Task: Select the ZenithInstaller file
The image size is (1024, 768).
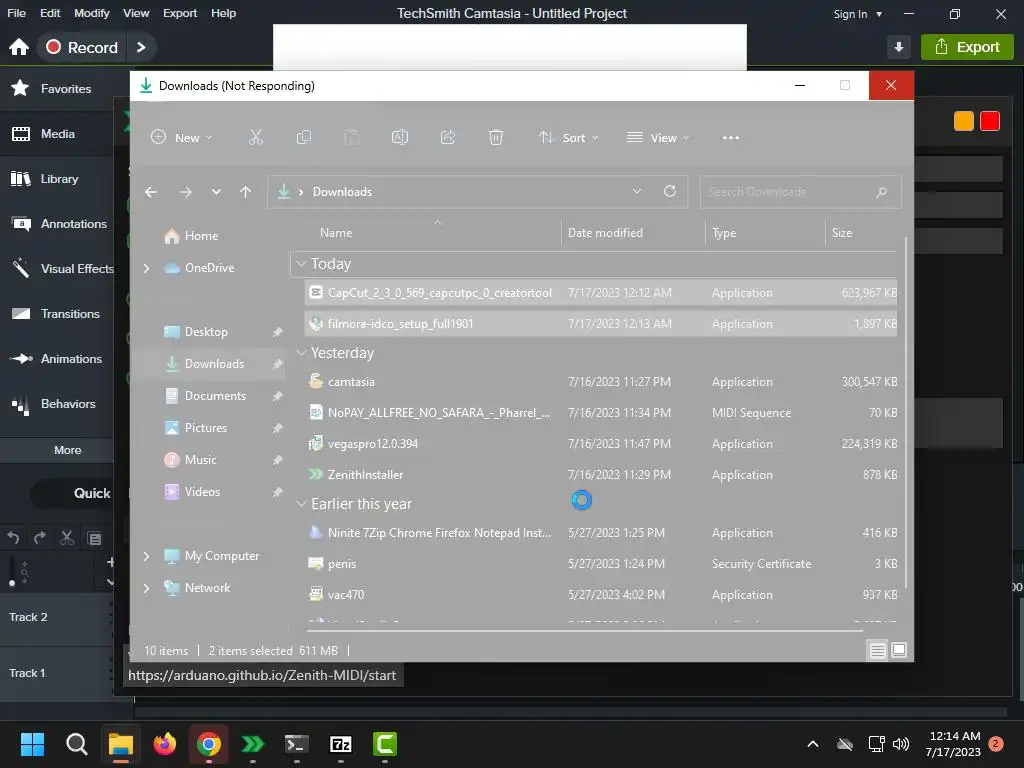Action: pos(601,475)
